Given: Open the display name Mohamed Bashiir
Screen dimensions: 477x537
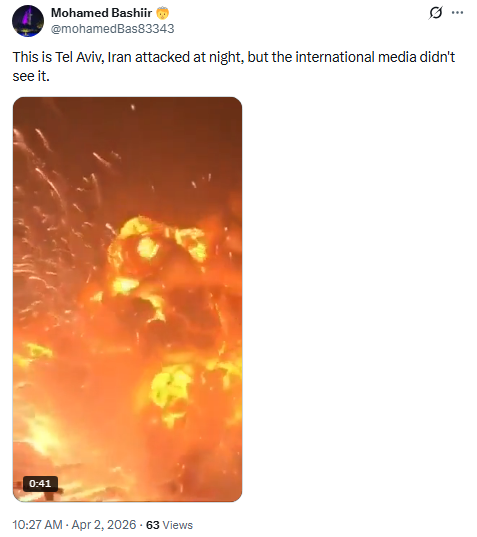Looking at the screenshot, I should point(101,13).
